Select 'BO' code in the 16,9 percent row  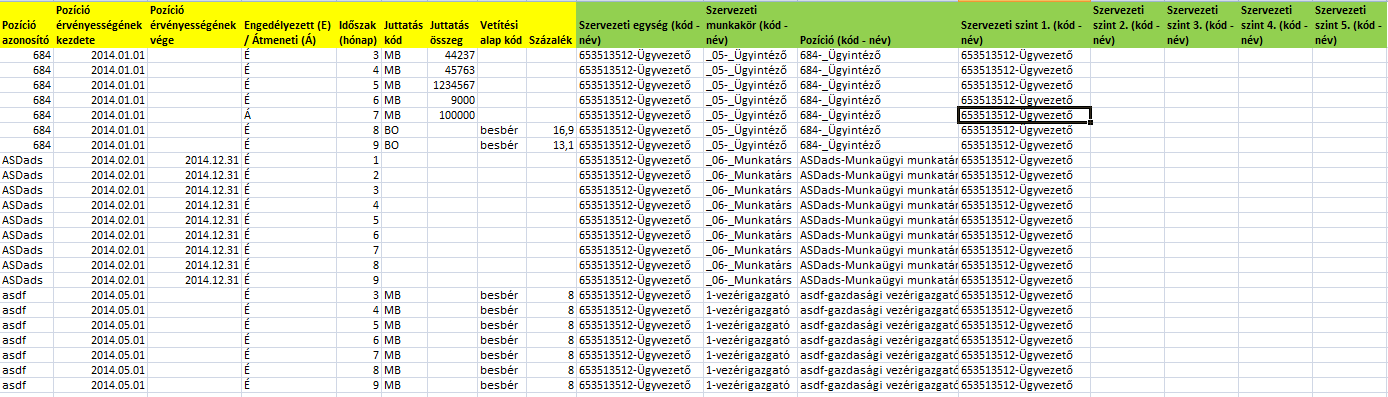[x=404, y=130]
